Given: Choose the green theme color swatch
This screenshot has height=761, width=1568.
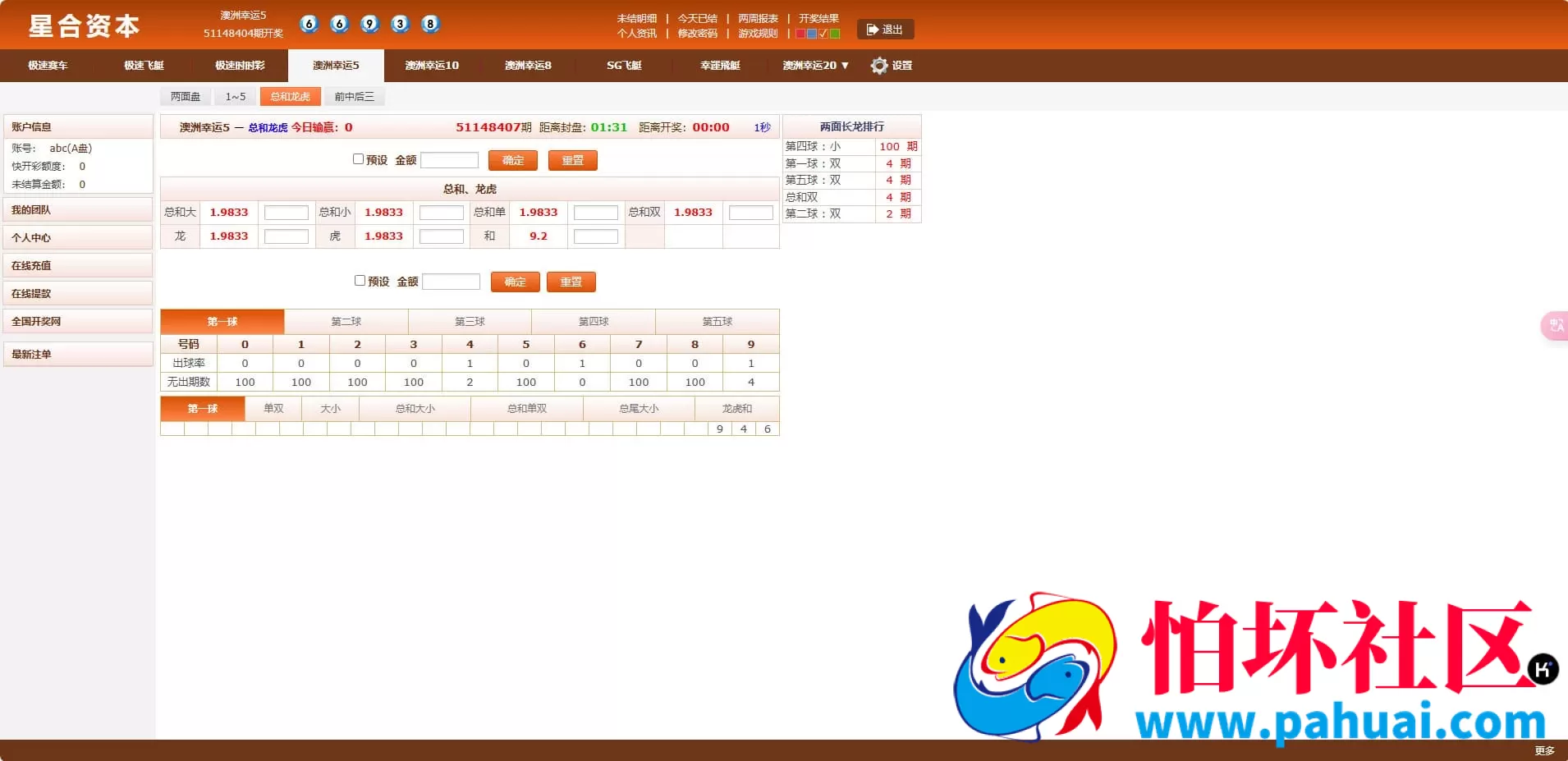Looking at the screenshot, I should point(835,34).
